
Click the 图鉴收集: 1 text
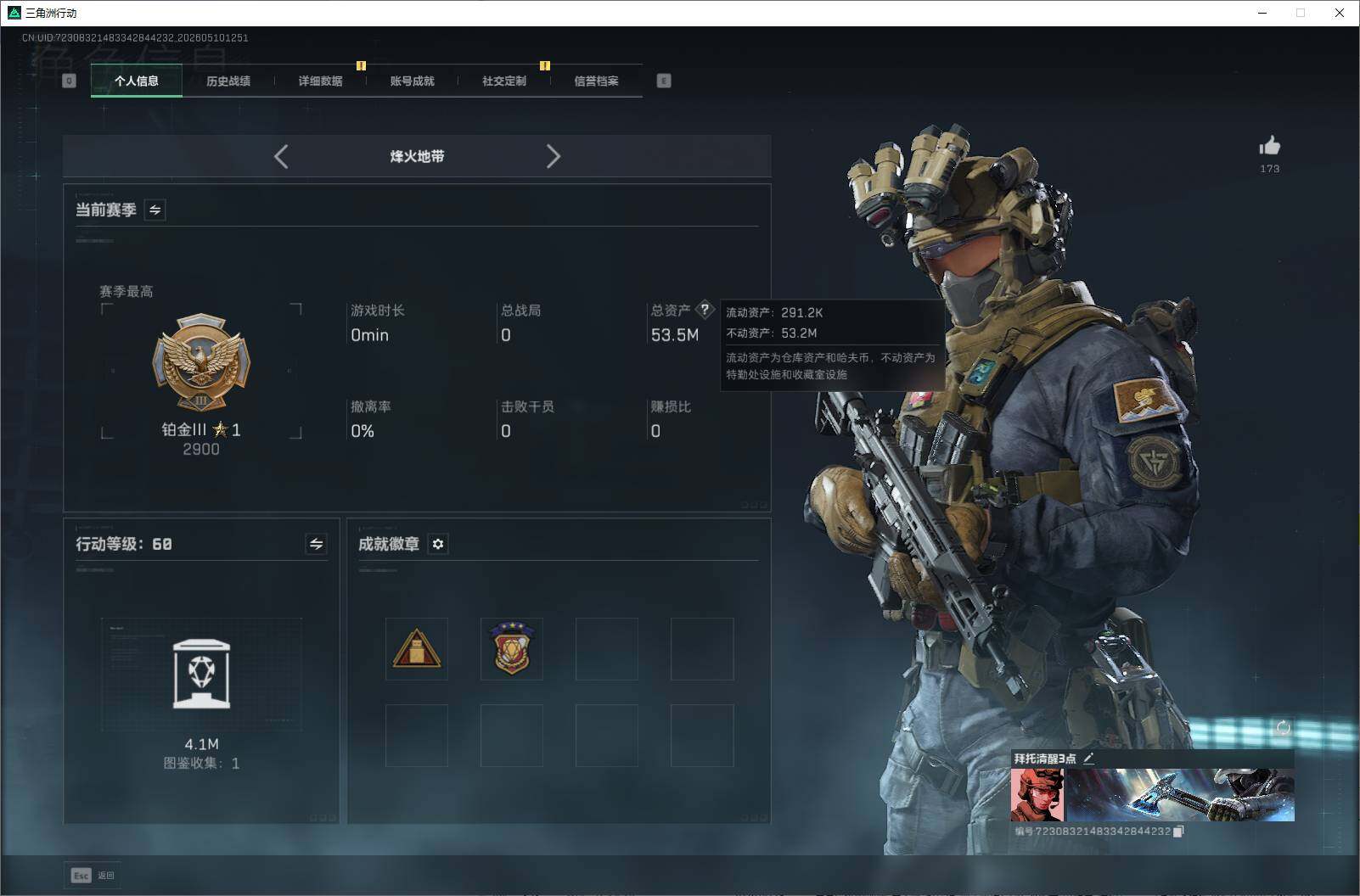tap(201, 764)
